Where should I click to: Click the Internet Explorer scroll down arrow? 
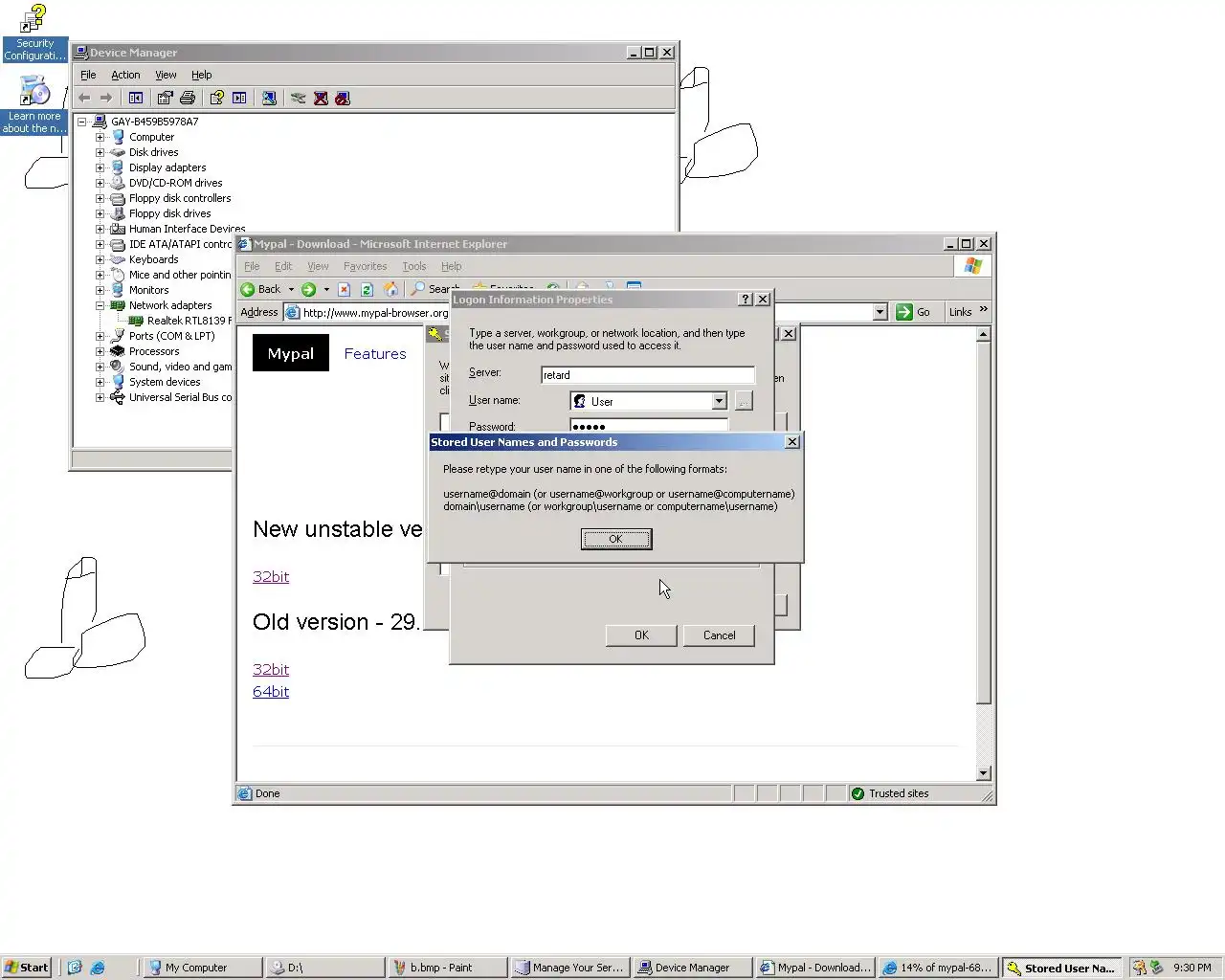click(983, 773)
